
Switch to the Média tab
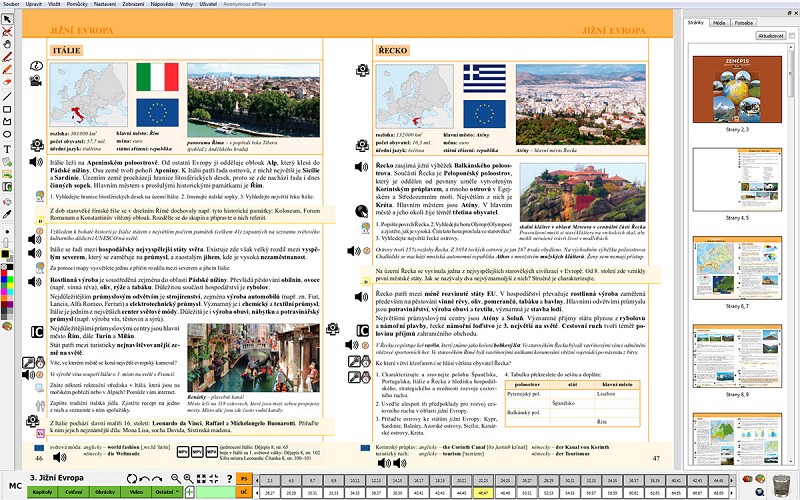coord(719,23)
